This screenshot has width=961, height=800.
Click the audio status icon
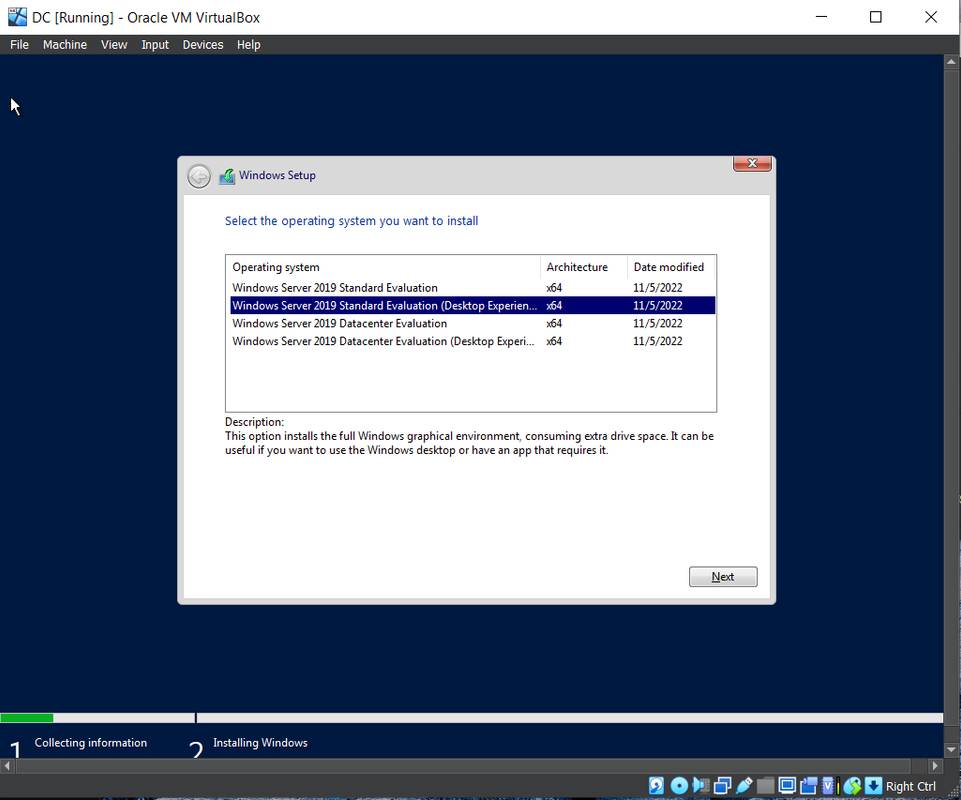pyautogui.click(x=701, y=786)
